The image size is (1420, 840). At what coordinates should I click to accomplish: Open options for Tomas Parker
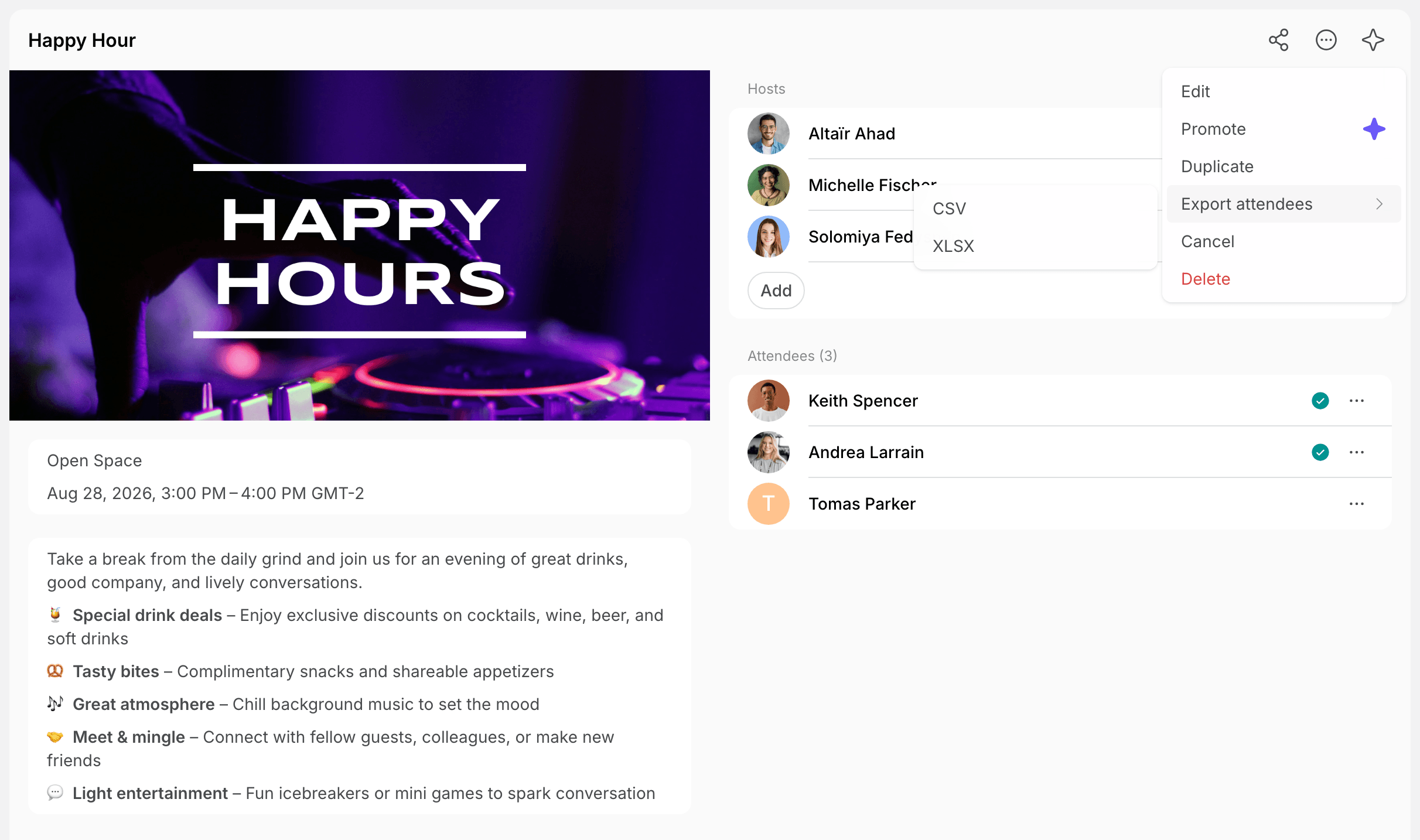pos(1357,504)
